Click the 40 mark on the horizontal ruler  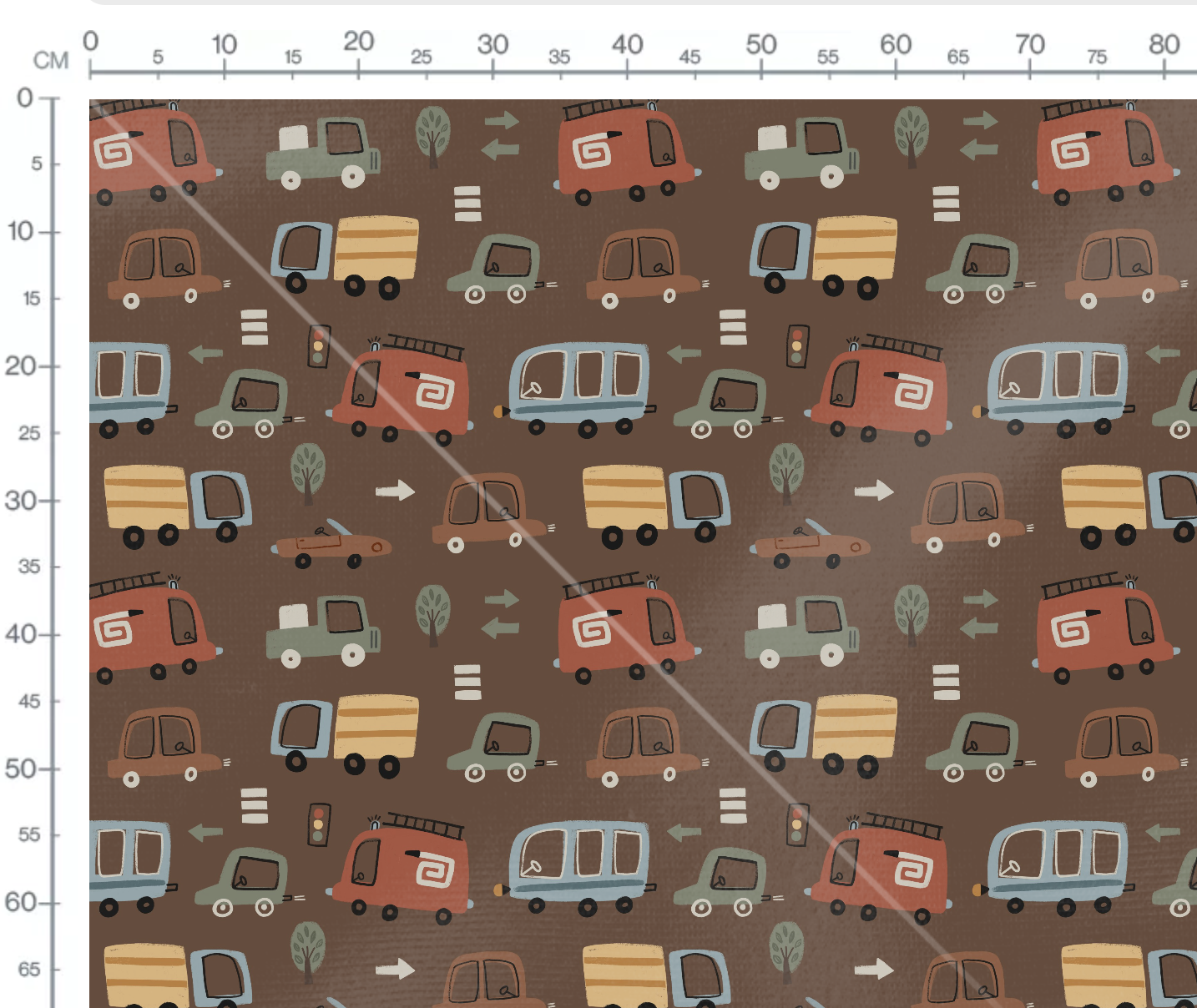(627, 43)
